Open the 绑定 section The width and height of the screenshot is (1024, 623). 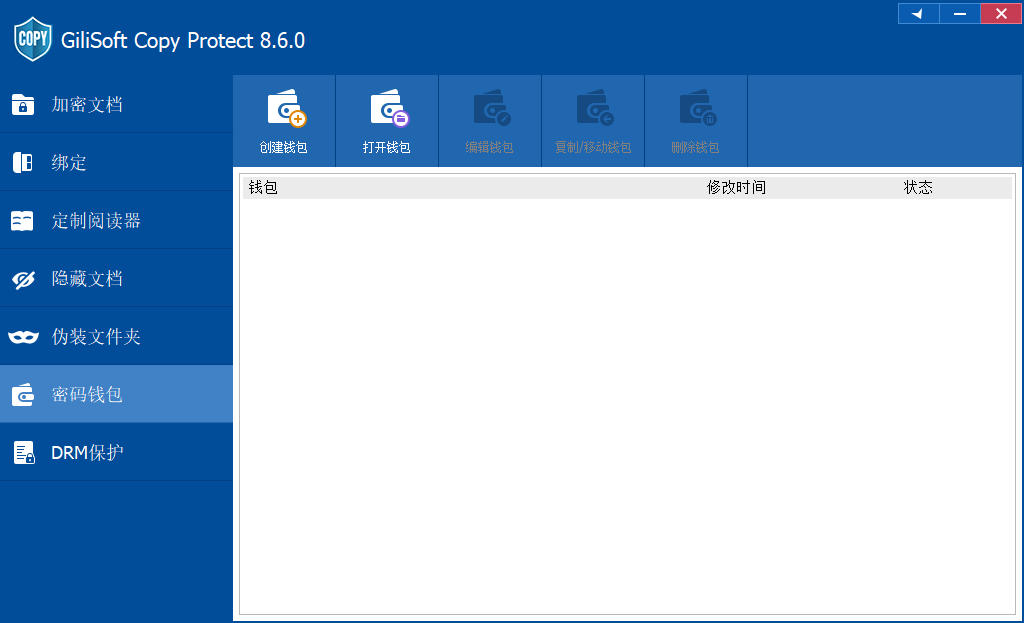[116, 162]
